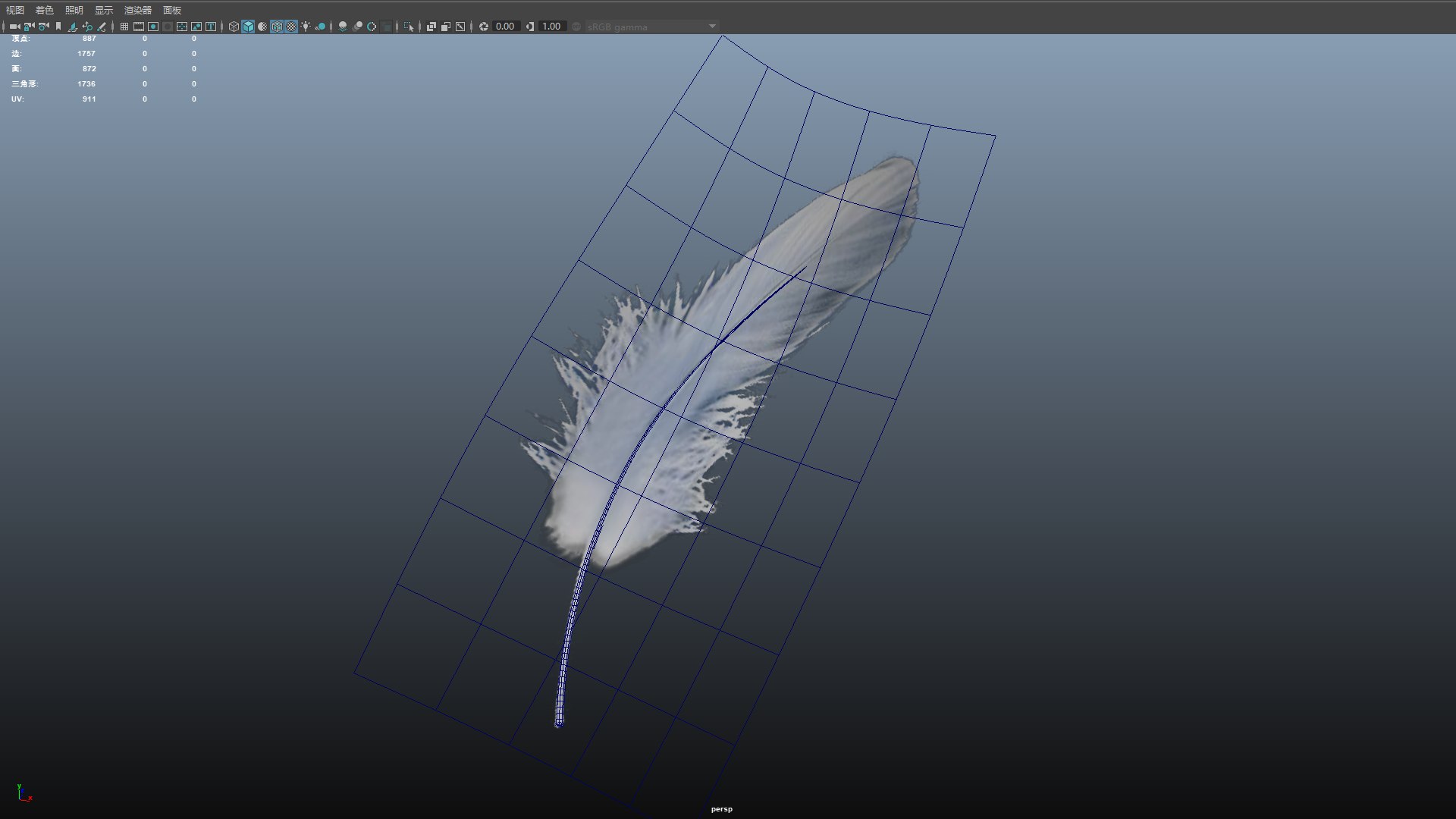
Task: Open the 着色 shading menu
Action: pos(45,10)
